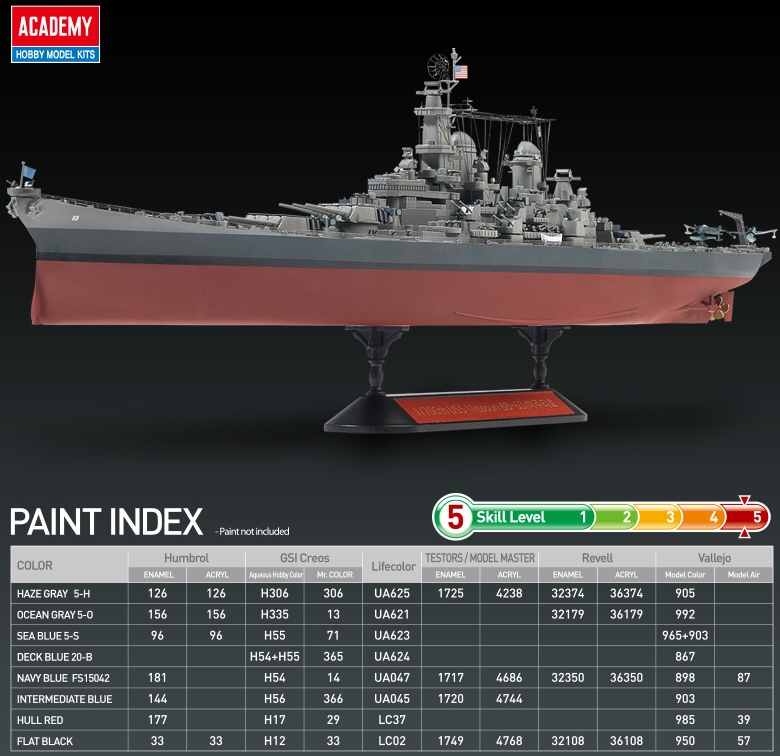Click the H306 cell in Haze Gray row
Screen dimensions: 780x756
coord(275,593)
